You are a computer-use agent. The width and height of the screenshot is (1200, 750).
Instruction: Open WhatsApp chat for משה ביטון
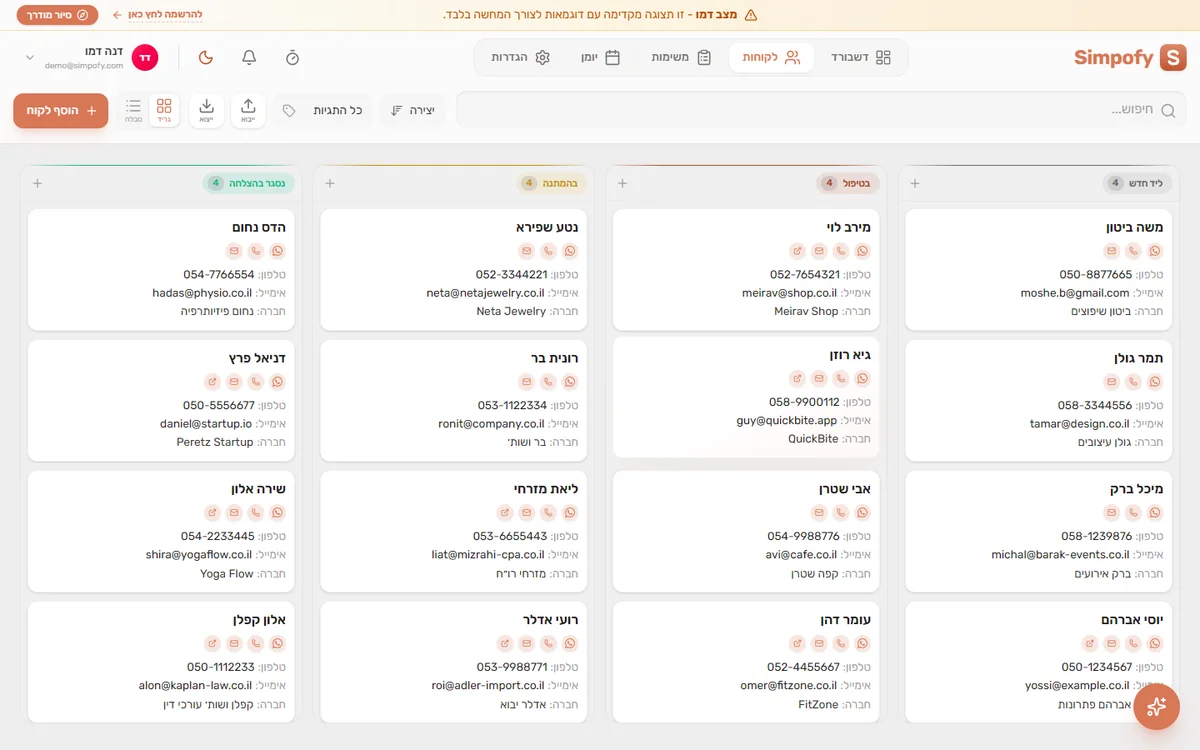1155,252
